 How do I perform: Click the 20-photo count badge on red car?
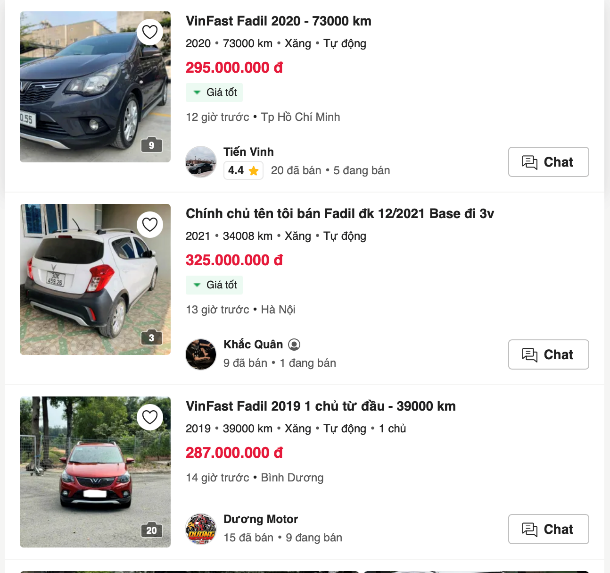coord(151,530)
